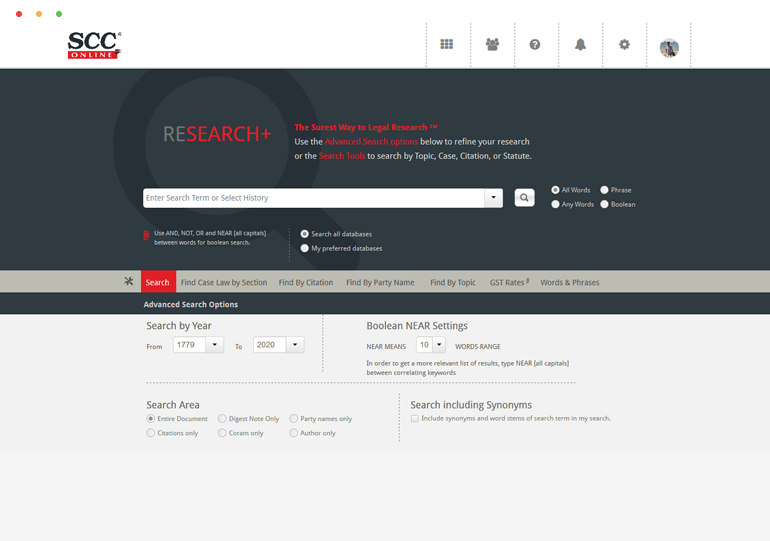Screen dimensions: 770x541
Task: Select the All Words radio button
Action: tap(555, 190)
